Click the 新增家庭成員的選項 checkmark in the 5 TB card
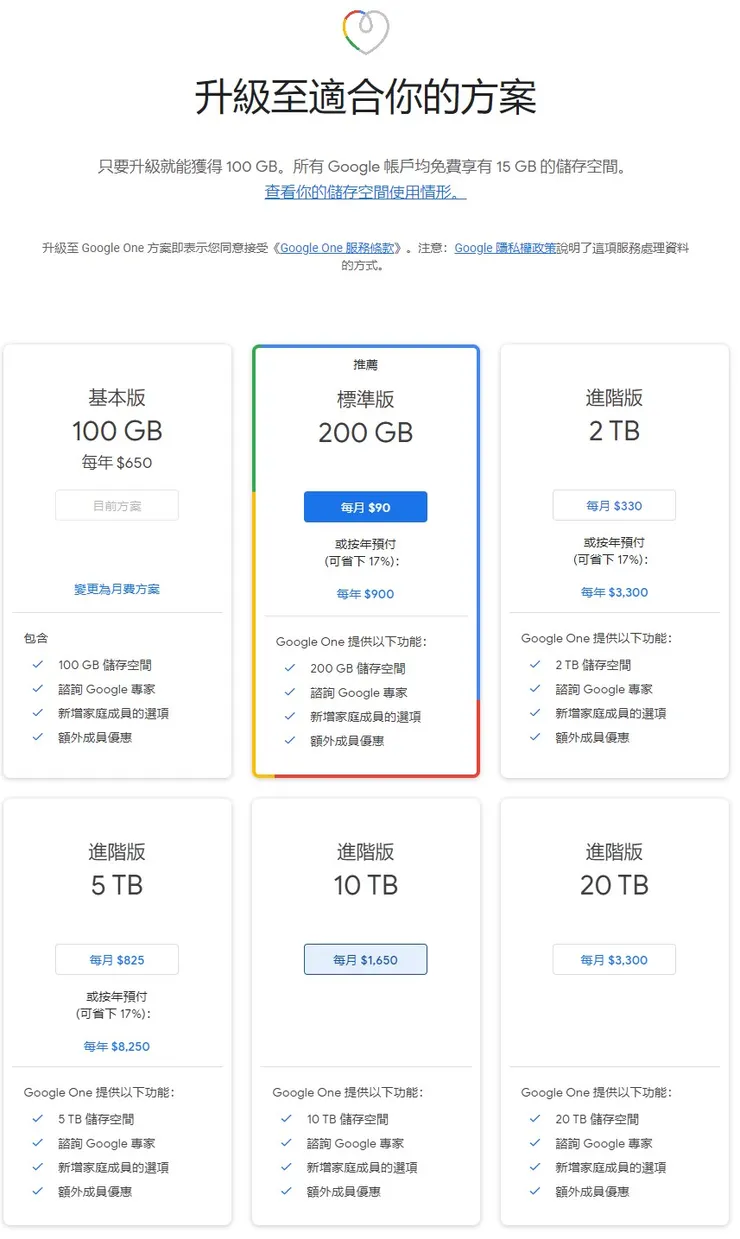 click(x=38, y=1167)
